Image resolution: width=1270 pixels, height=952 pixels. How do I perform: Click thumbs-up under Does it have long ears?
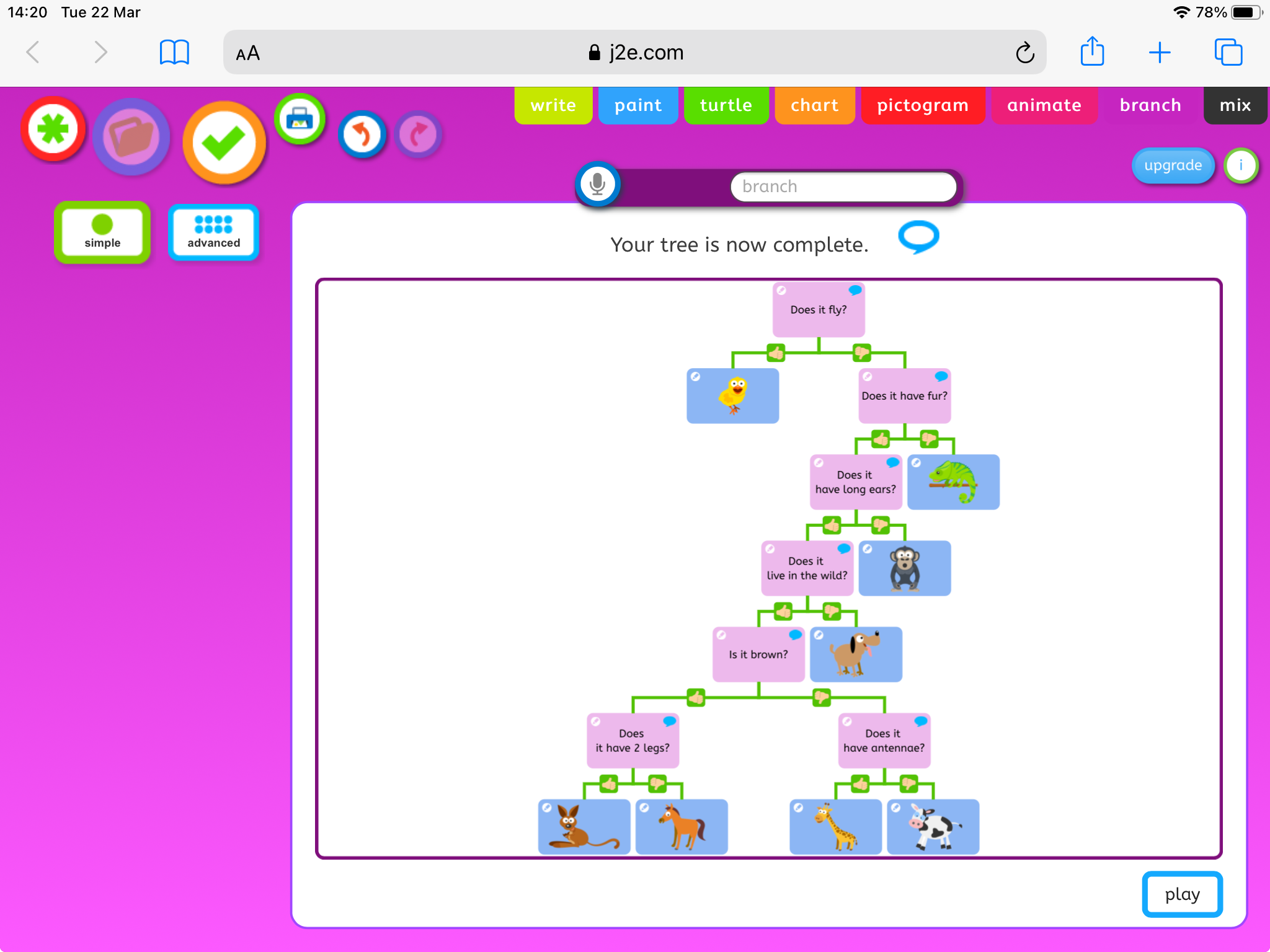point(832,526)
